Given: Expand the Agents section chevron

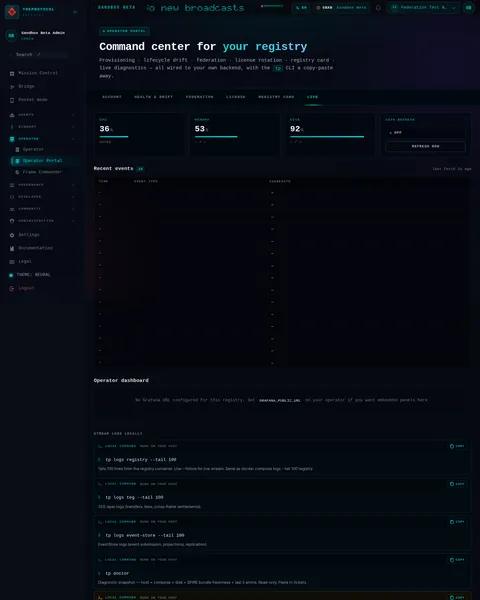Looking at the screenshot, I should click(73, 115).
